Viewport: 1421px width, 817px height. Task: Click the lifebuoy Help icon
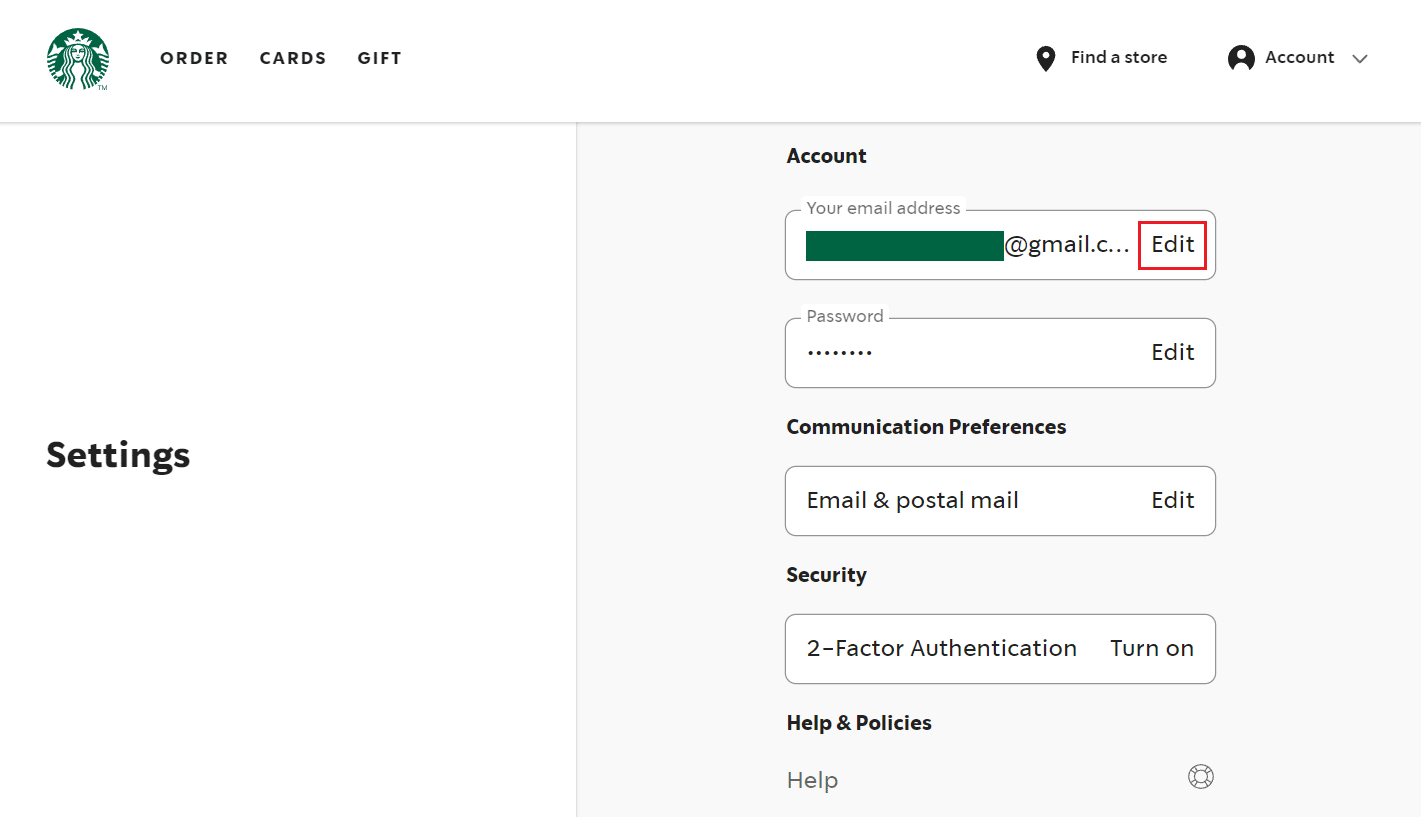[x=1201, y=777]
